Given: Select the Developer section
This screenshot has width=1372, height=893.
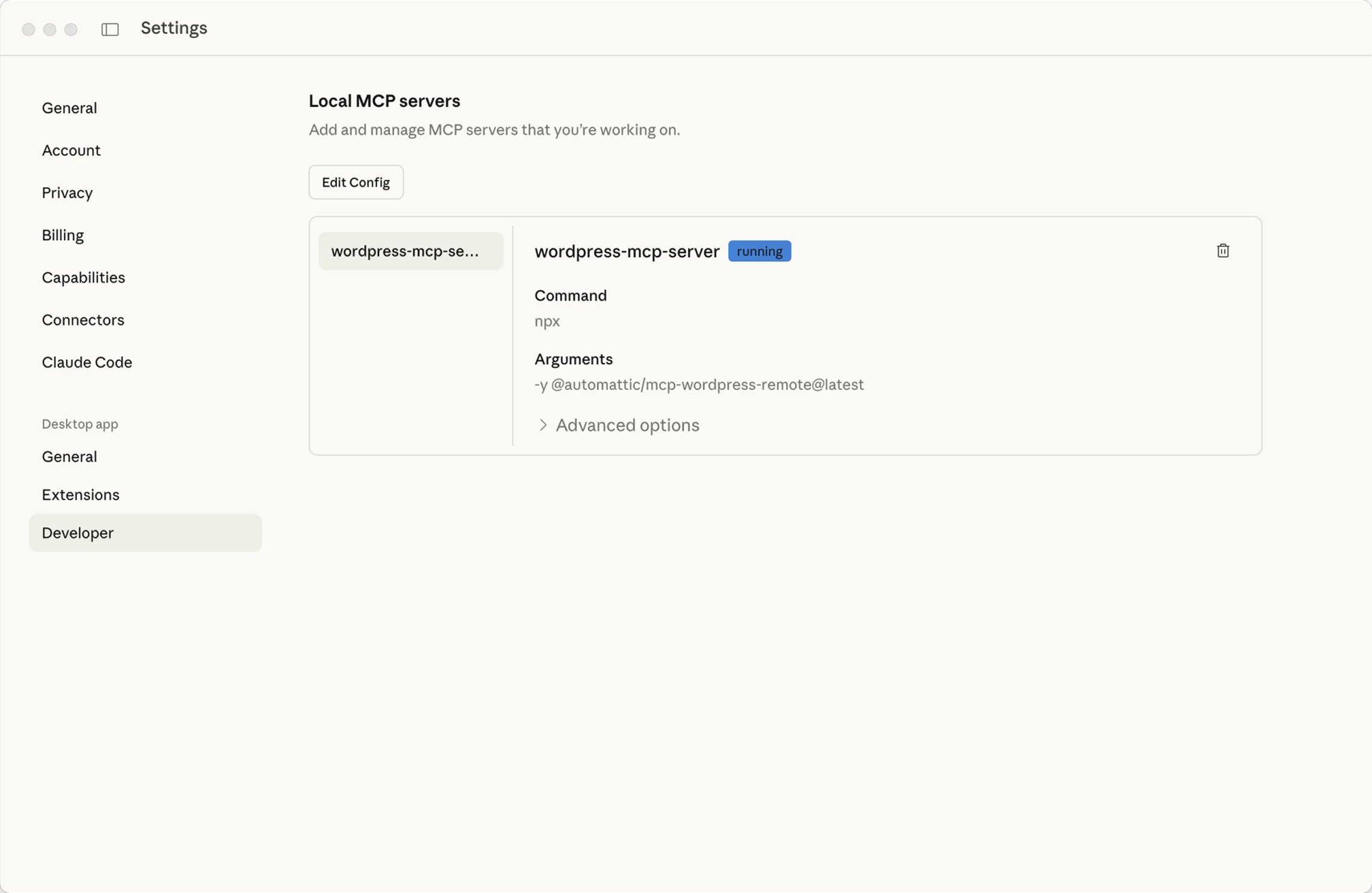Looking at the screenshot, I should (x=77, y=533).
